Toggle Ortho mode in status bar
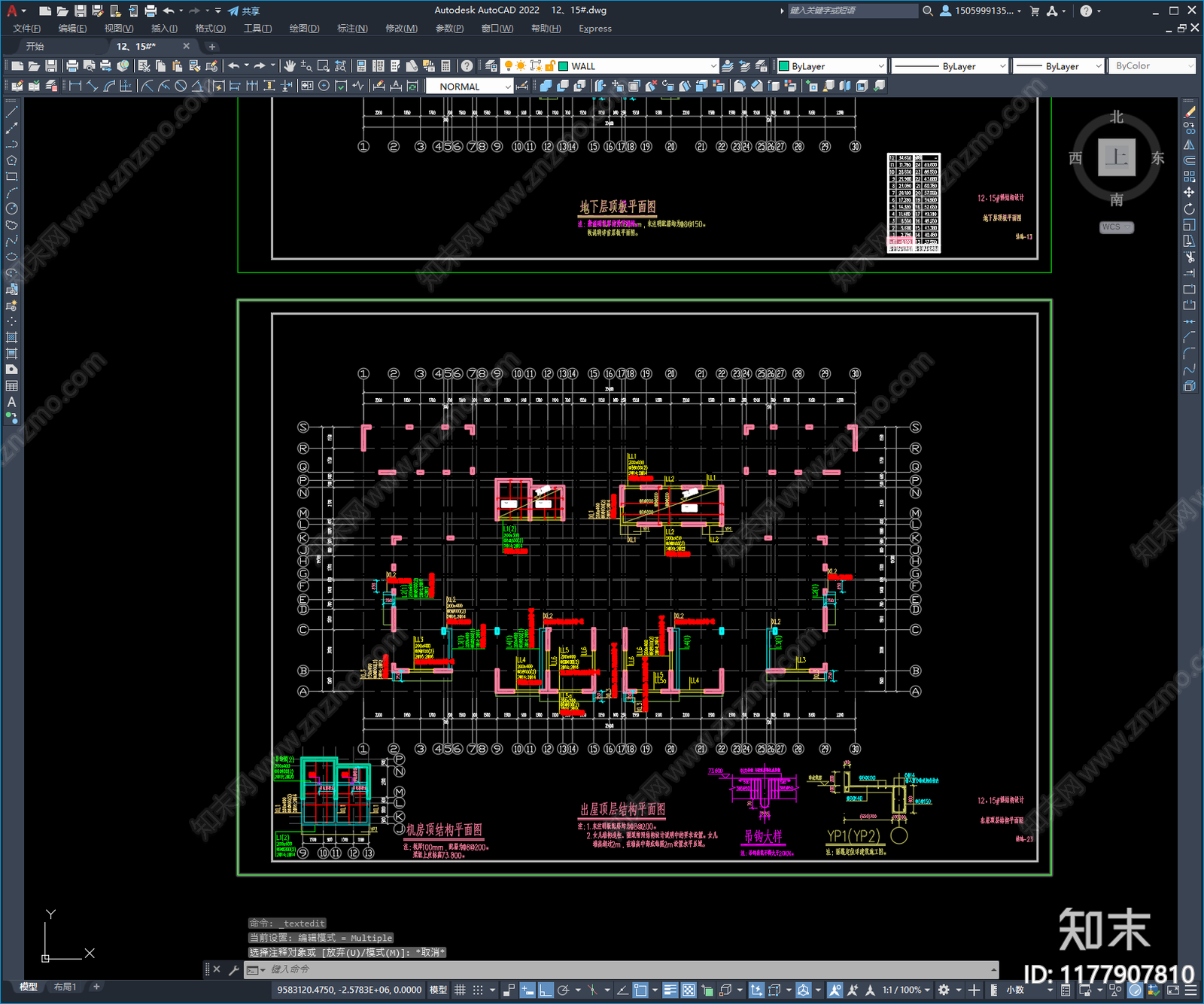This screenshot has height=1004, width=1204. 546,990
